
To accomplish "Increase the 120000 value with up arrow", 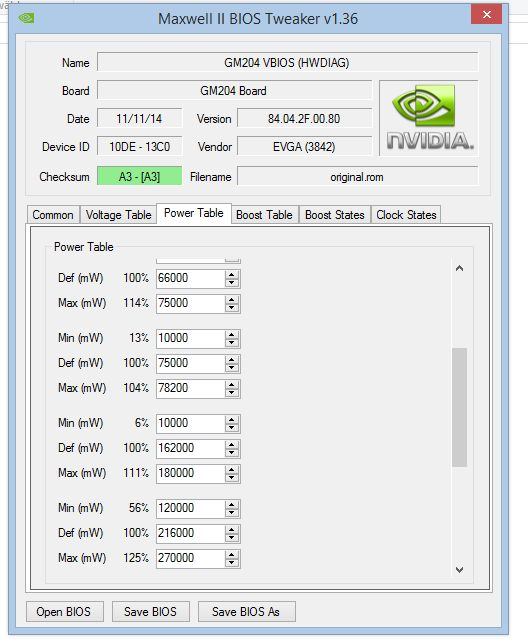I will (x=232, y=504).
